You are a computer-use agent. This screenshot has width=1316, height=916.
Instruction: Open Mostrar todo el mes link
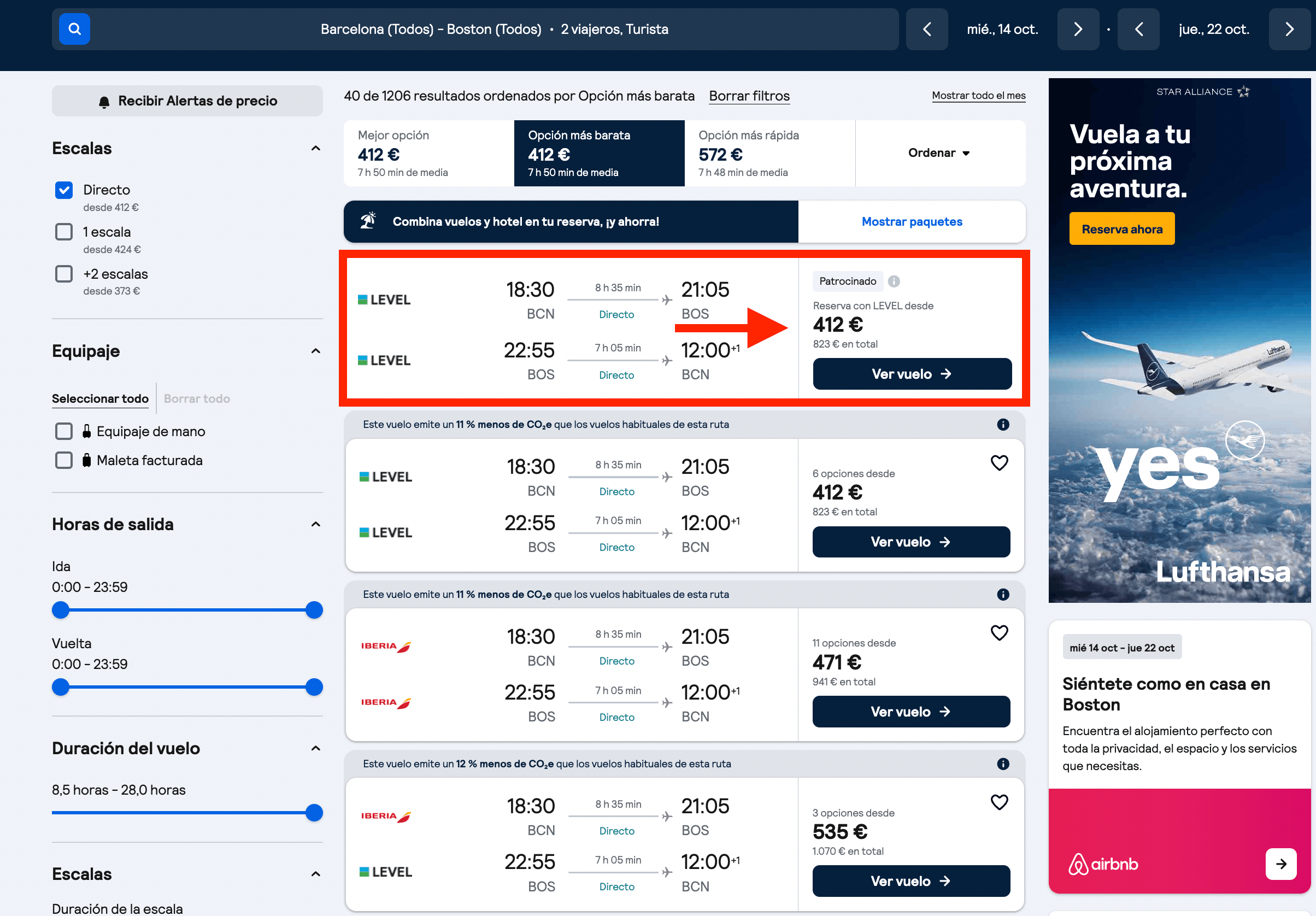coord(978,96)
